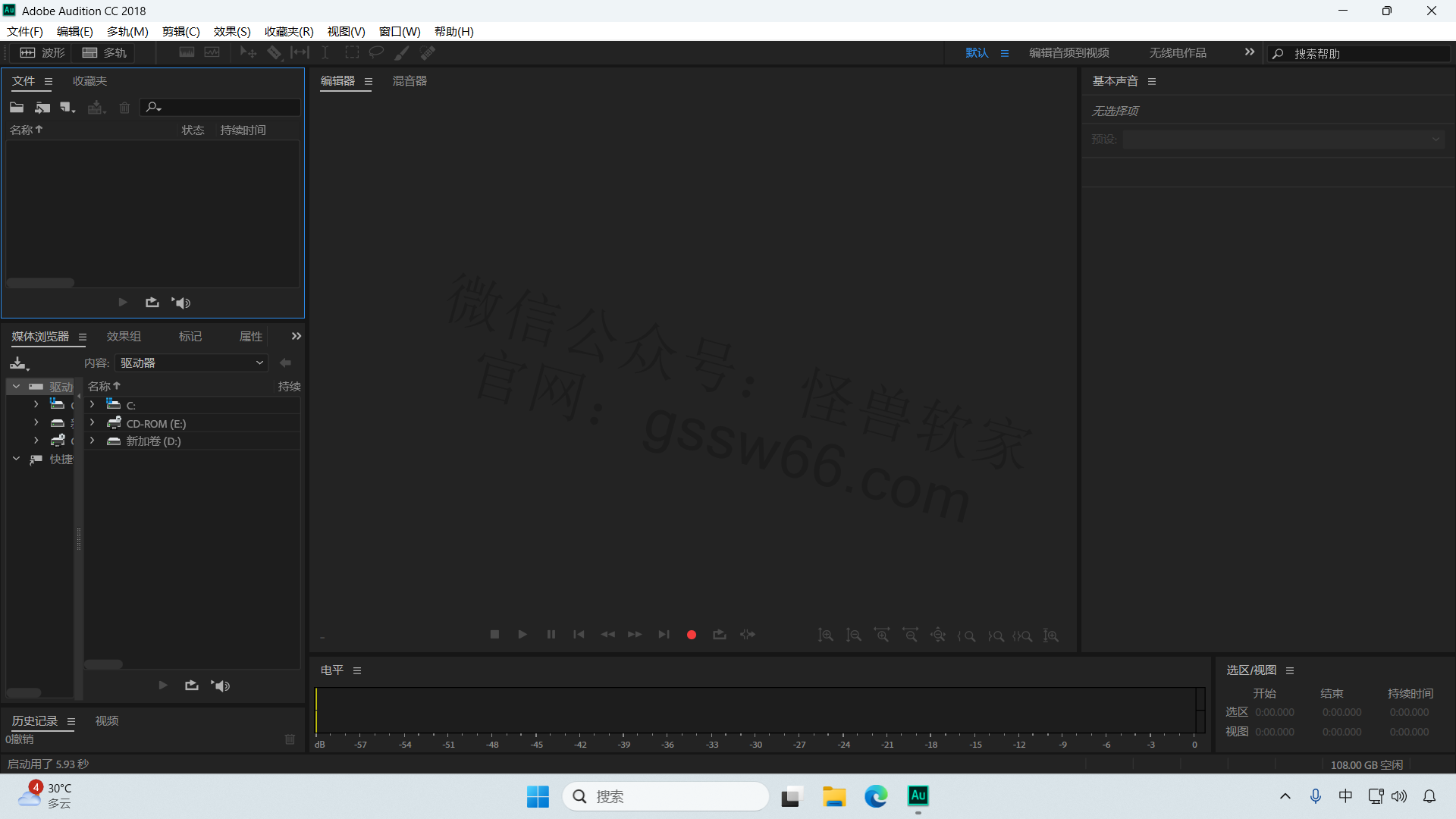
Task: Toggle Spectral Pitch Display
Action: coord(212,52)
